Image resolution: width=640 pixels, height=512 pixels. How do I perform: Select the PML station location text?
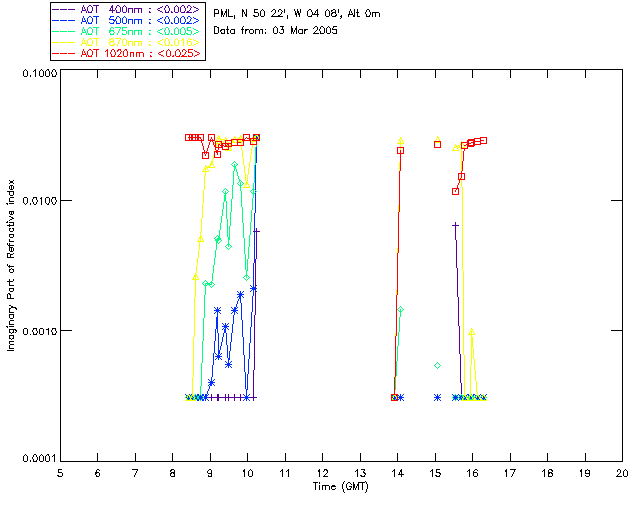point(297,14)
